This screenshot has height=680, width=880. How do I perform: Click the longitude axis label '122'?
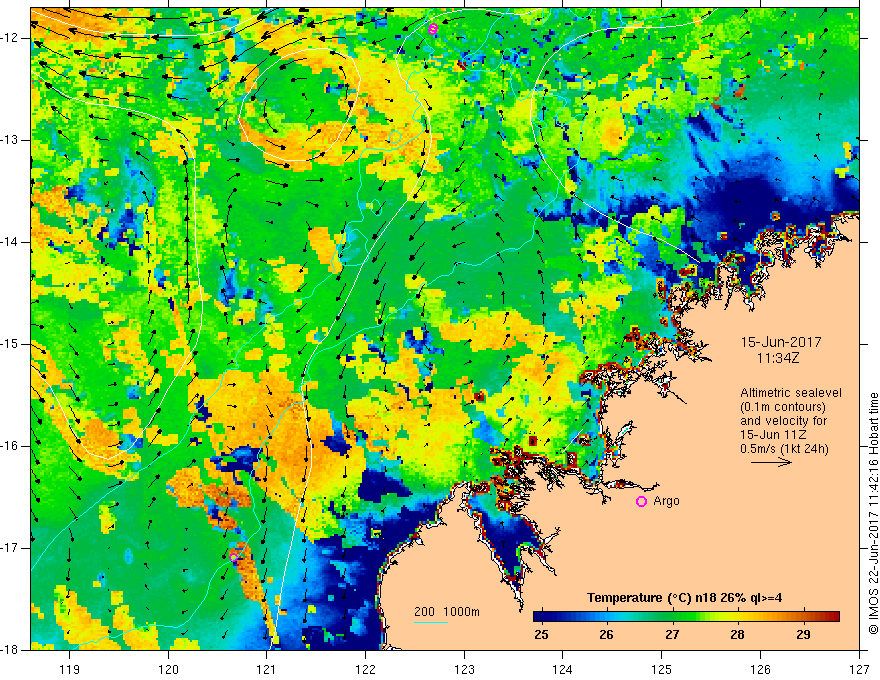(x=365, y=669)
